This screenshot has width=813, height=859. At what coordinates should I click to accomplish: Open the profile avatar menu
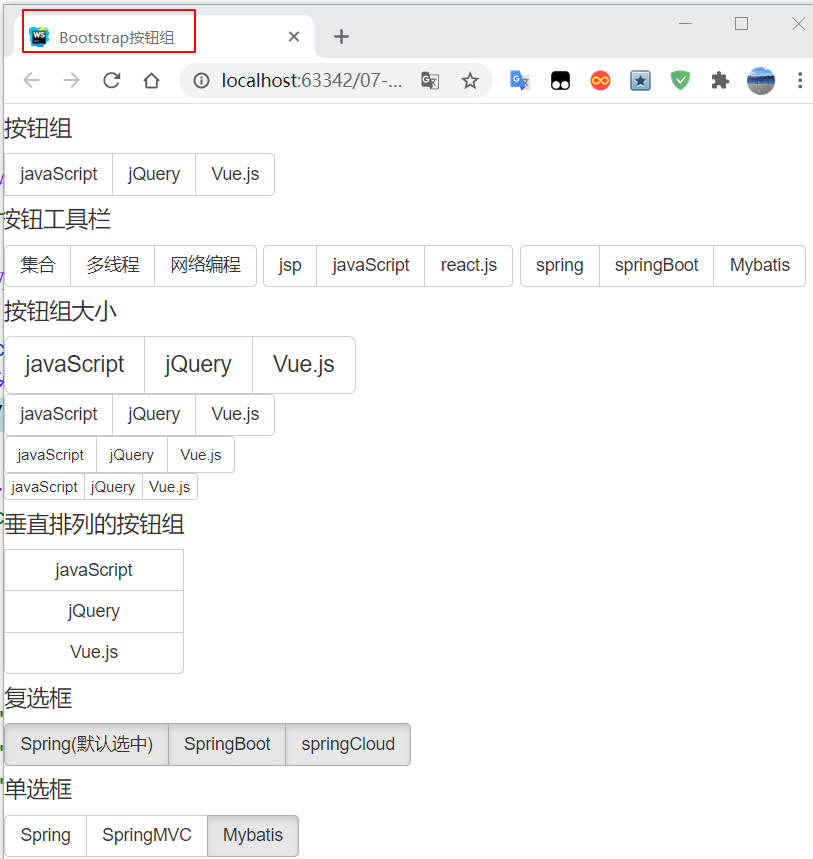point(761,81)
